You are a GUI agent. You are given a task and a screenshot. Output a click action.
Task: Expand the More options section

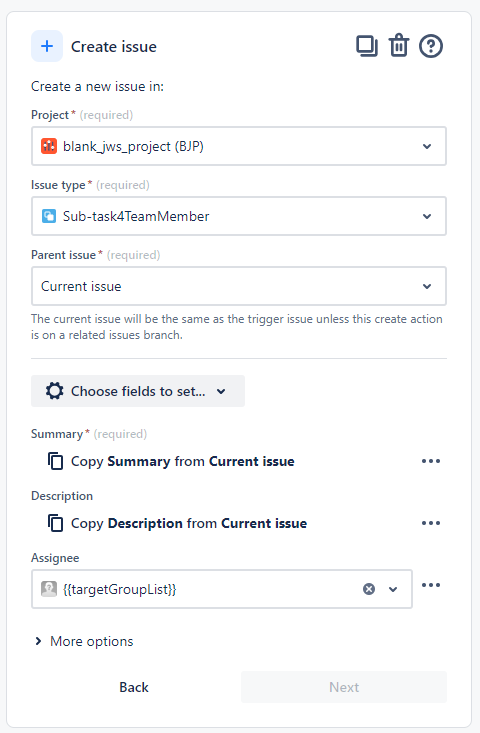pos(84,641)
